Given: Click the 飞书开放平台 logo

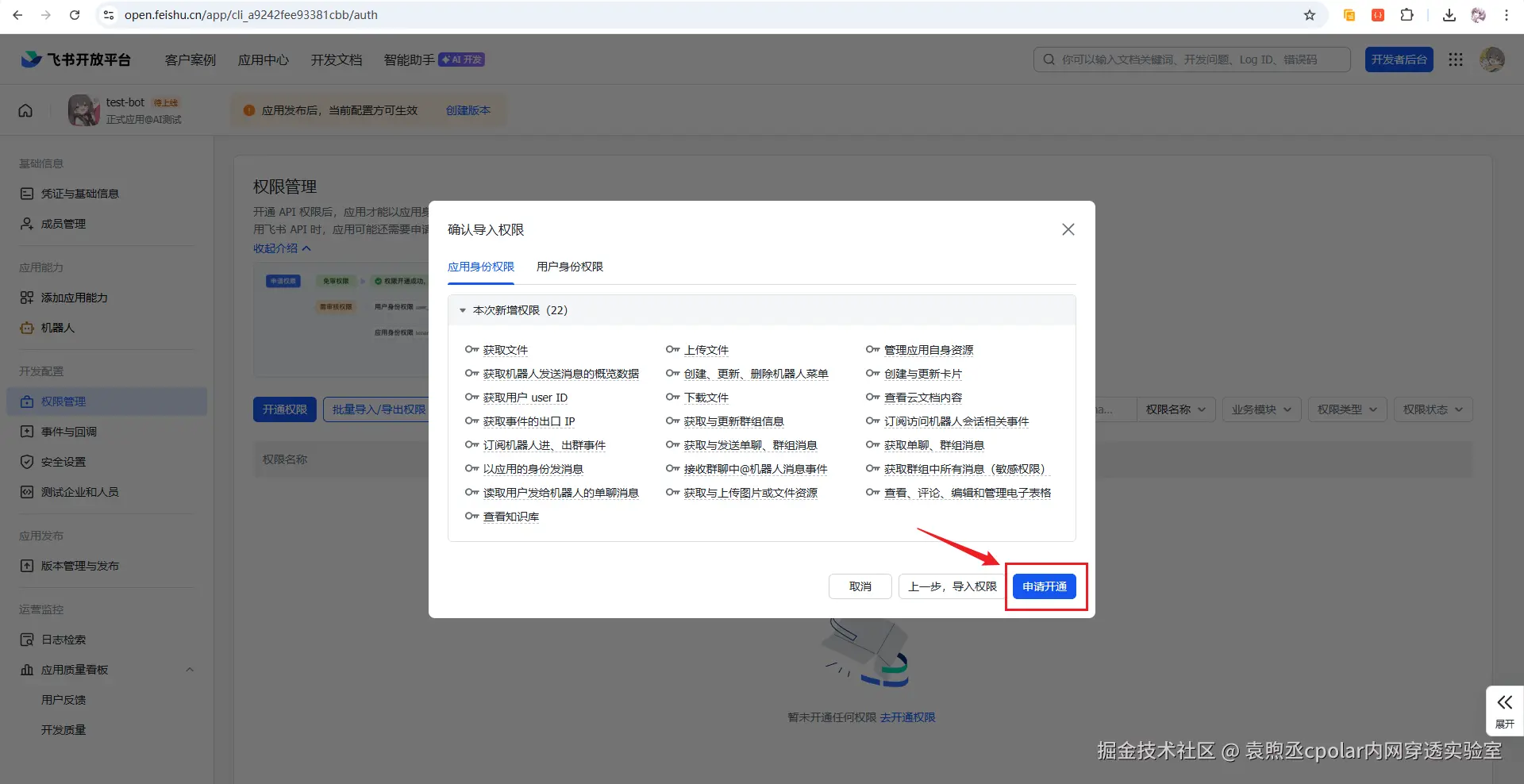Looking at the screenshot, I should click(76, 60).
